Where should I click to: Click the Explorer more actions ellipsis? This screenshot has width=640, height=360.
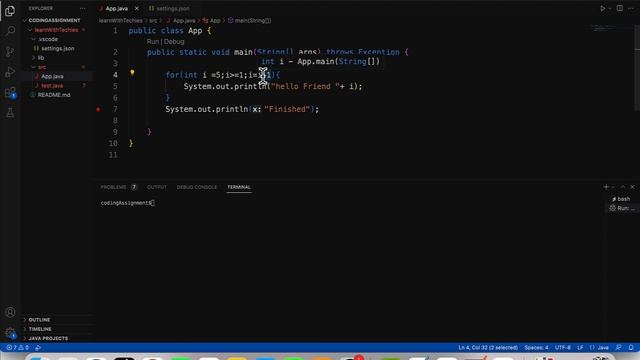pyautogui.click(x=83, y=8)
